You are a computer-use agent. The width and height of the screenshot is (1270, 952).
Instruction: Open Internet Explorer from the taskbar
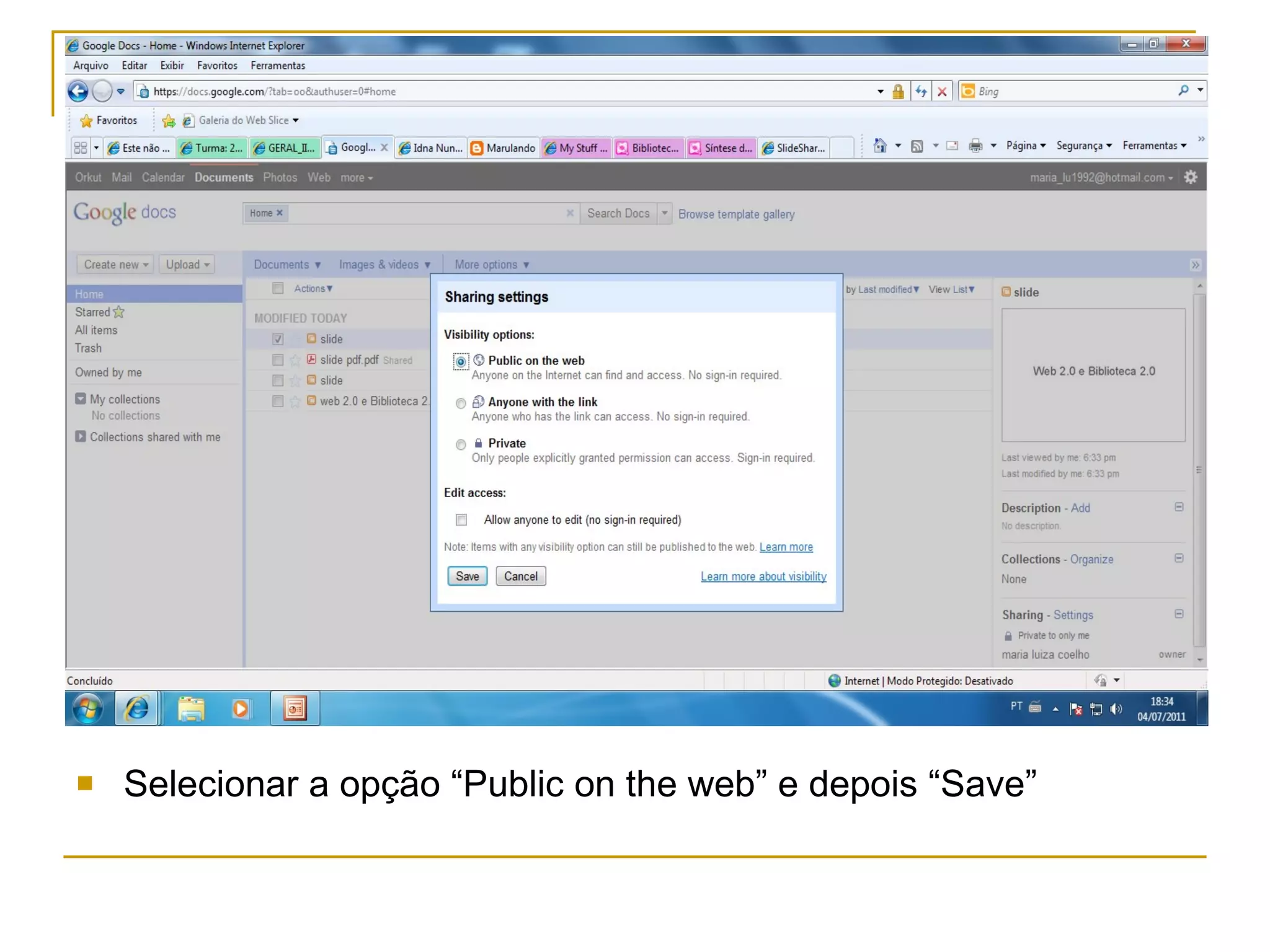(x=137, y=708)
